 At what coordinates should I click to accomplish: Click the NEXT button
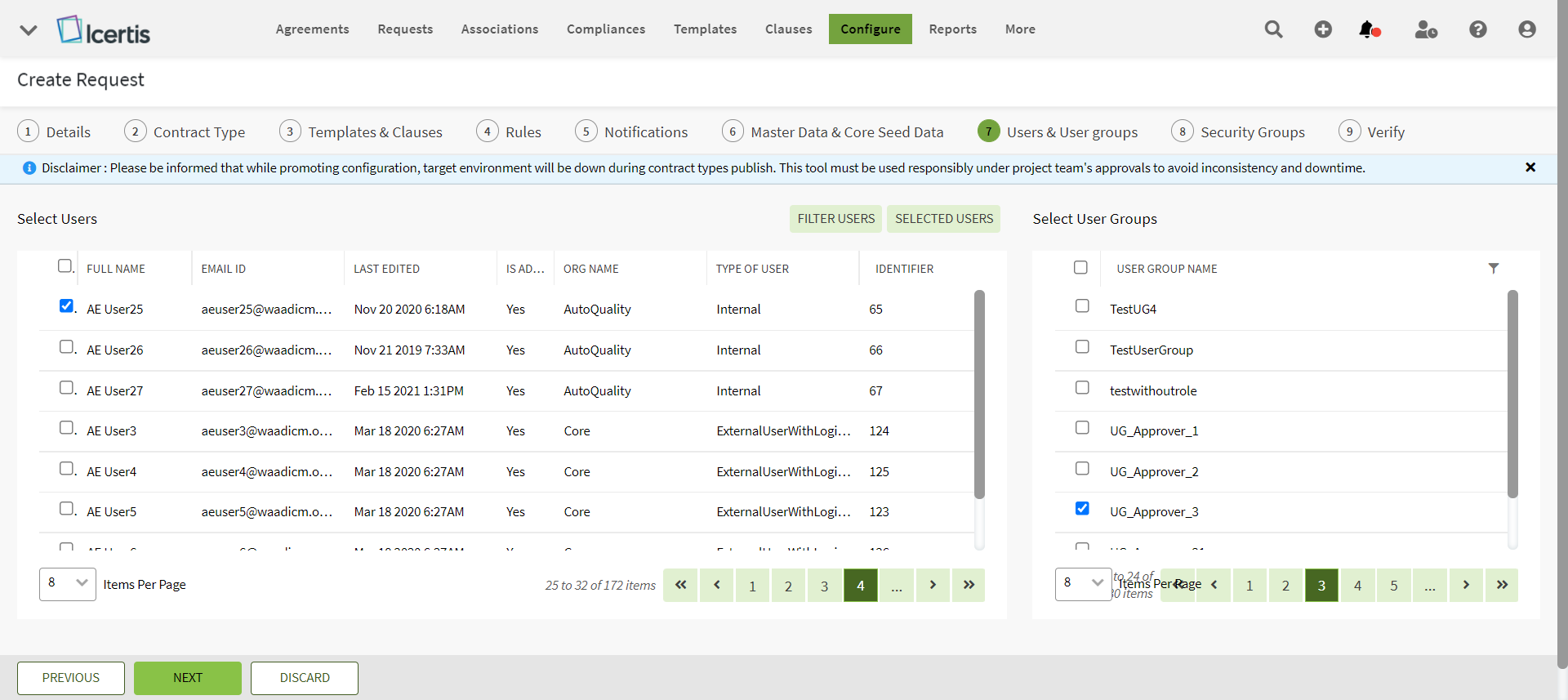click(x=187, y=678)
